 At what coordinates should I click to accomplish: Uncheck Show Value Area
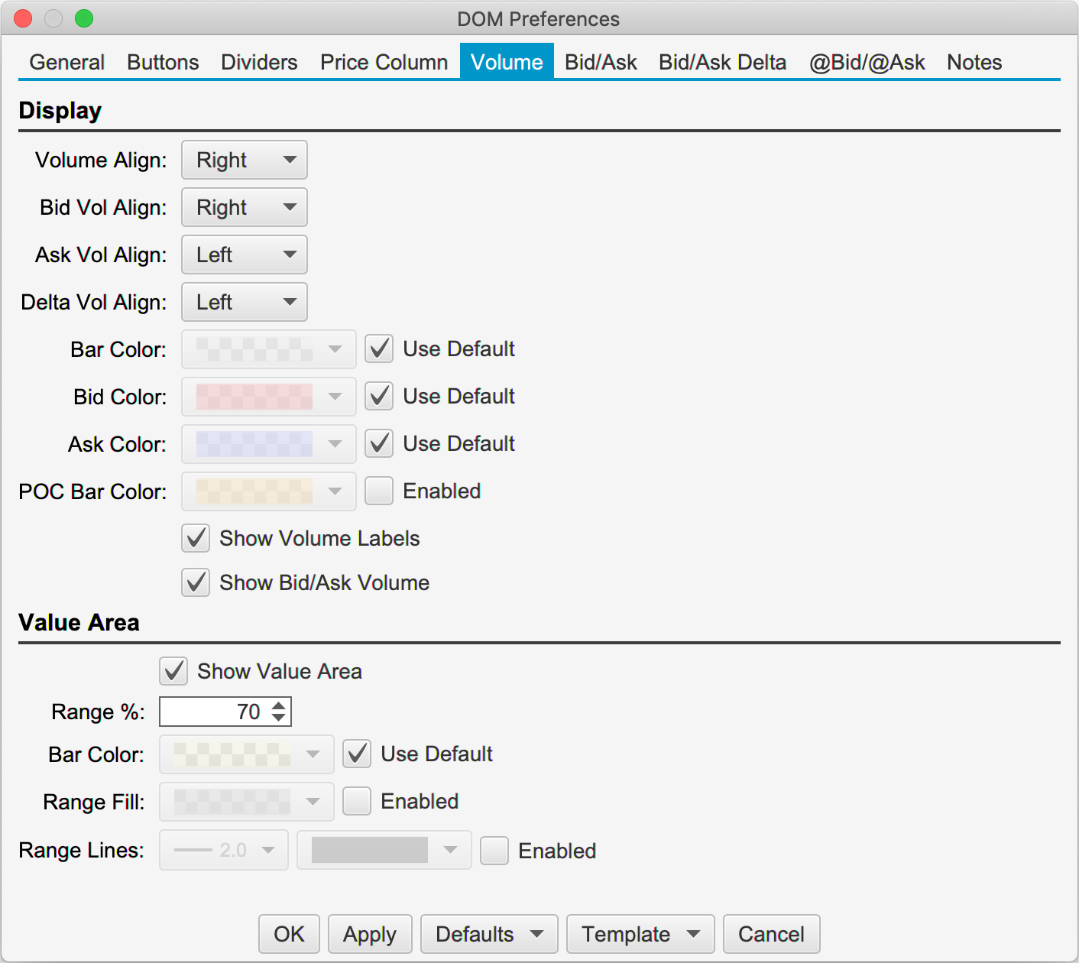click(x=174, y=671)
